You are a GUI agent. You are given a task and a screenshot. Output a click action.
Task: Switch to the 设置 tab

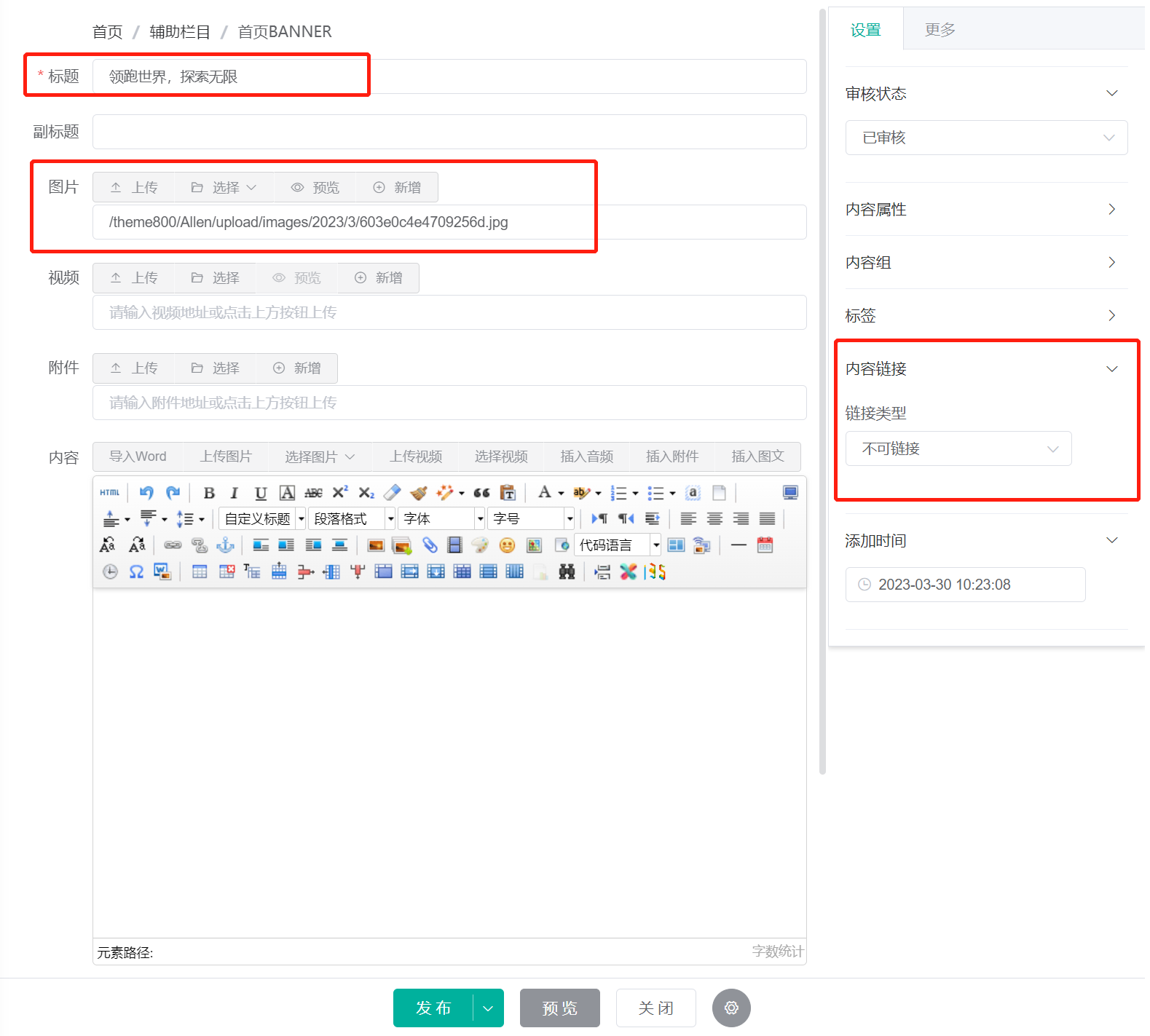tap(866, 30)
